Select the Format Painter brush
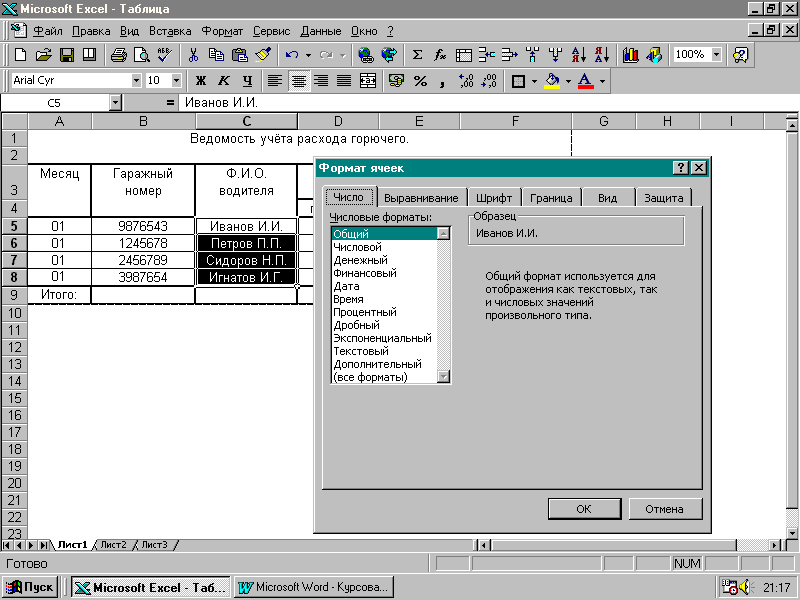 coord(262,55)
